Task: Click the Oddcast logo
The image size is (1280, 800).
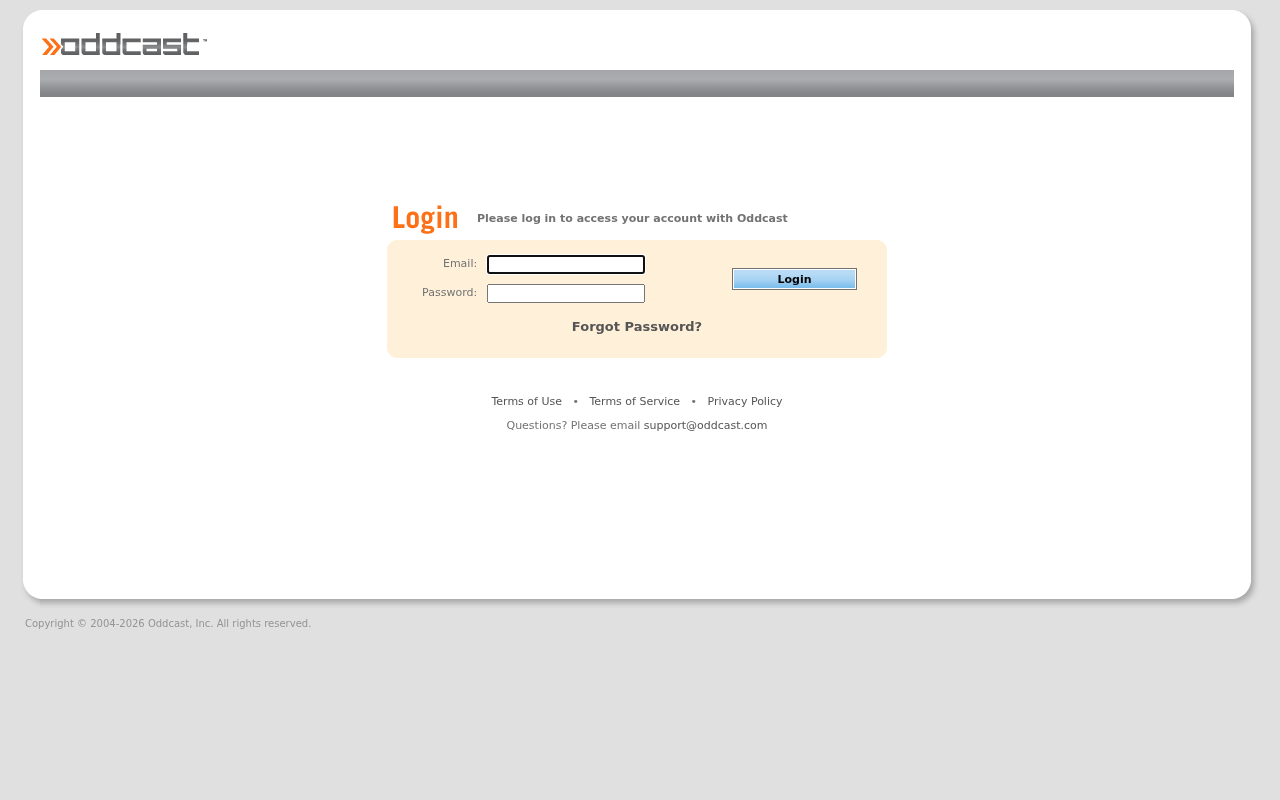Action: [124, 45]
